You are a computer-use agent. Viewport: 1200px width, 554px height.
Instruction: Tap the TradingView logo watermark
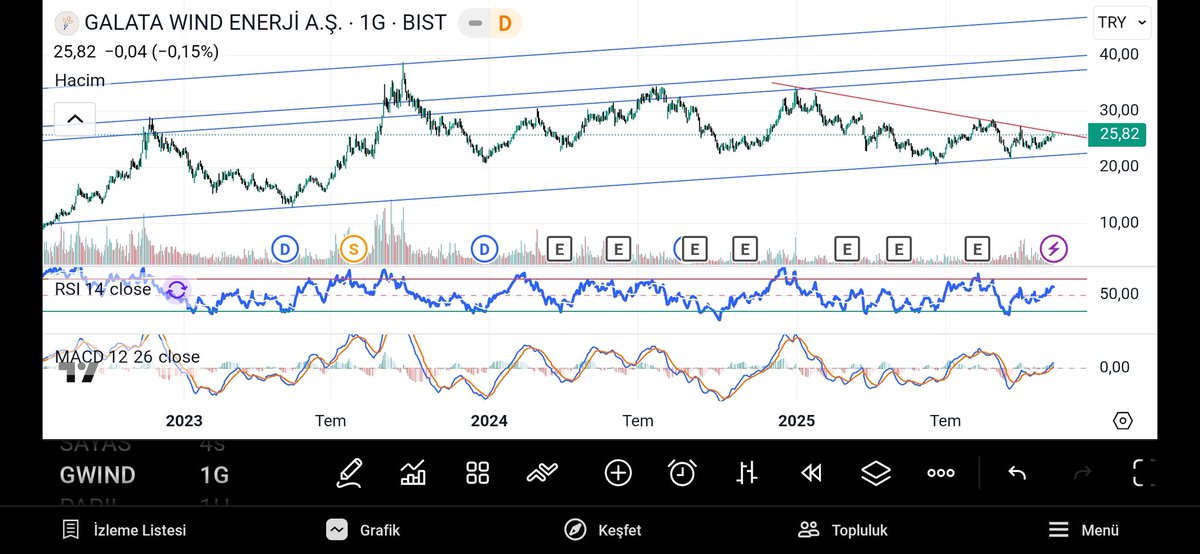coord(76,373)
